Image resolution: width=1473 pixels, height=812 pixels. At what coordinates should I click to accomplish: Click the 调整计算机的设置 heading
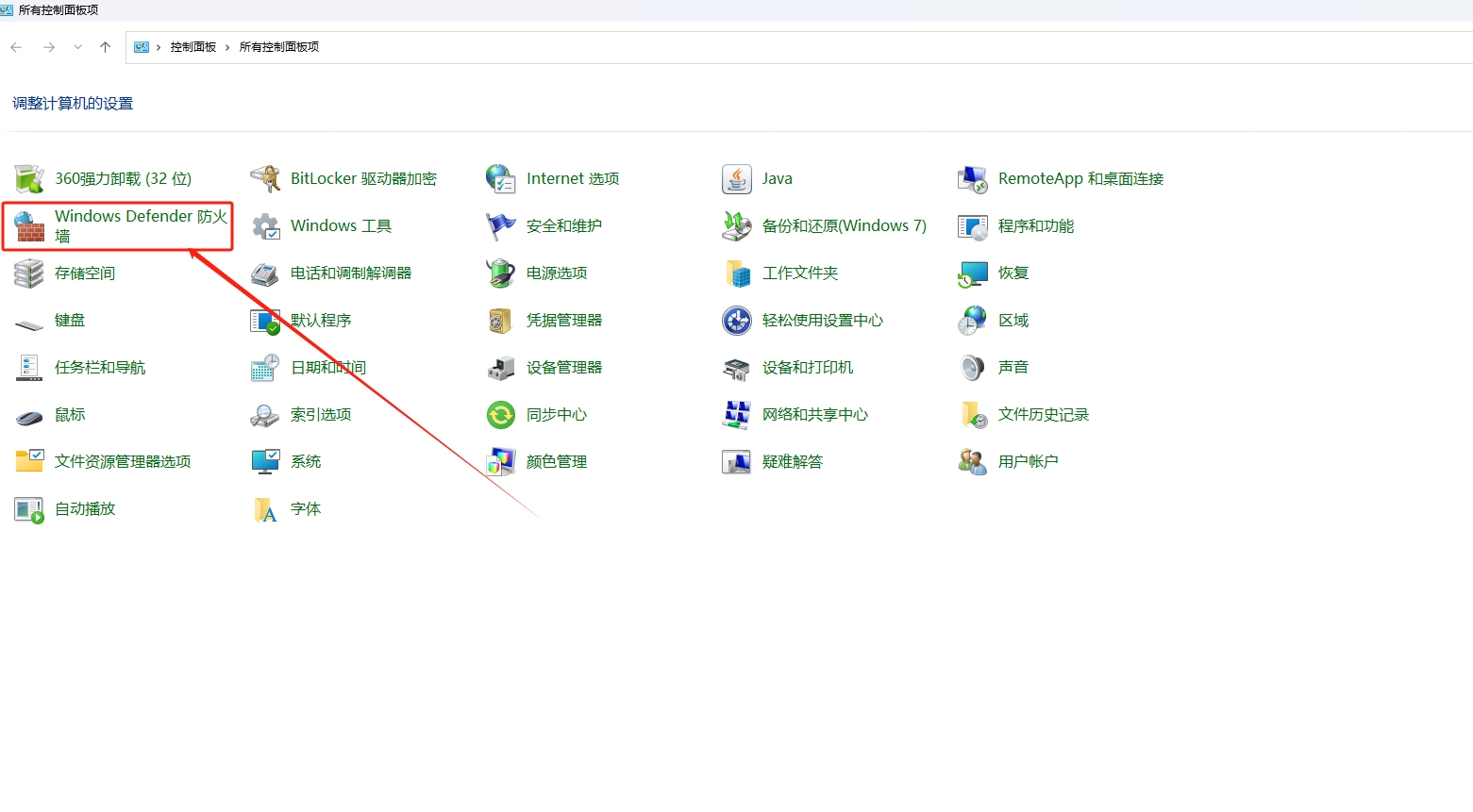tap(73, 104)
